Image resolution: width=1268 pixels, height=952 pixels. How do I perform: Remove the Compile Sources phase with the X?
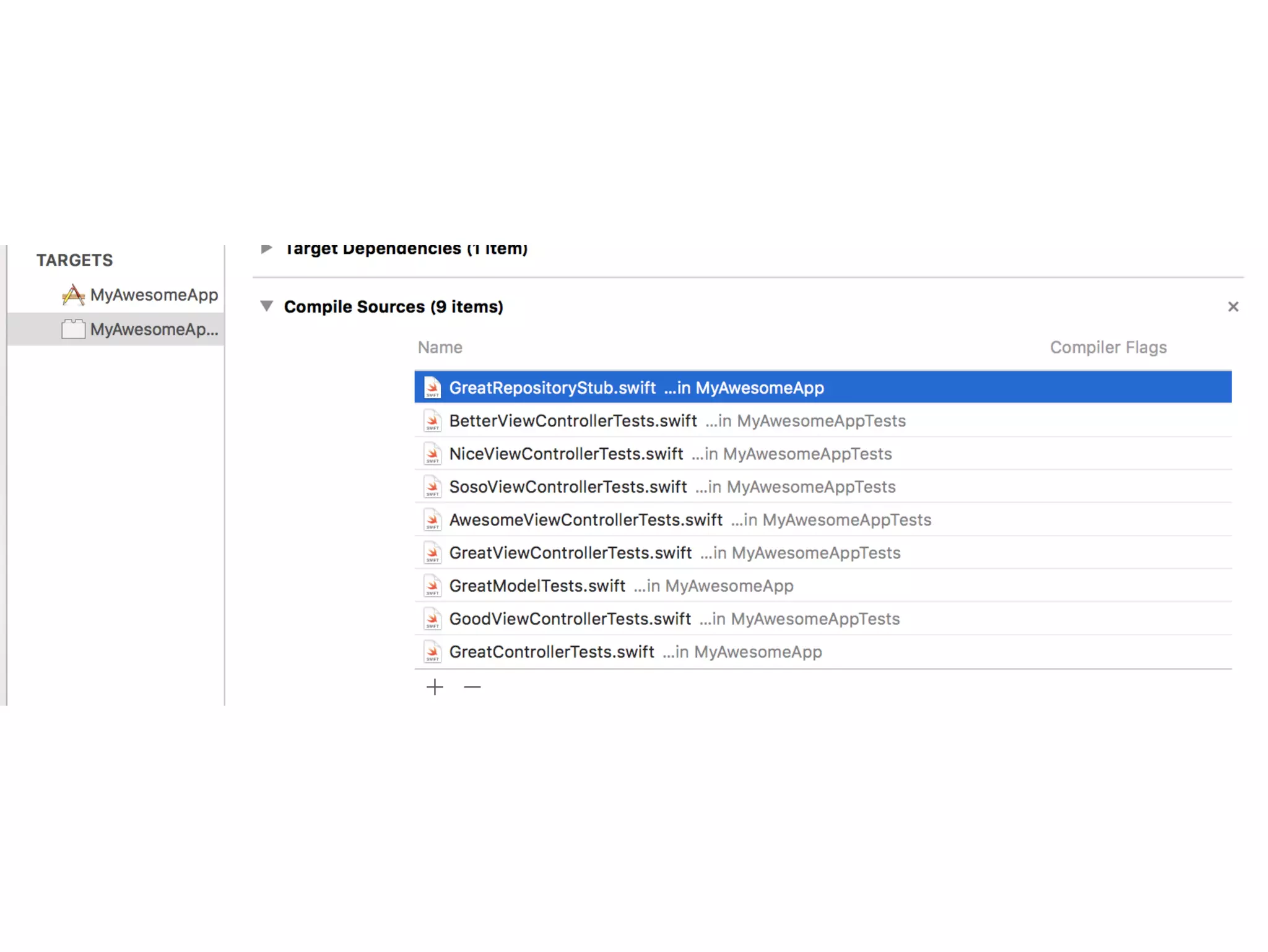tap(1233, 307)
